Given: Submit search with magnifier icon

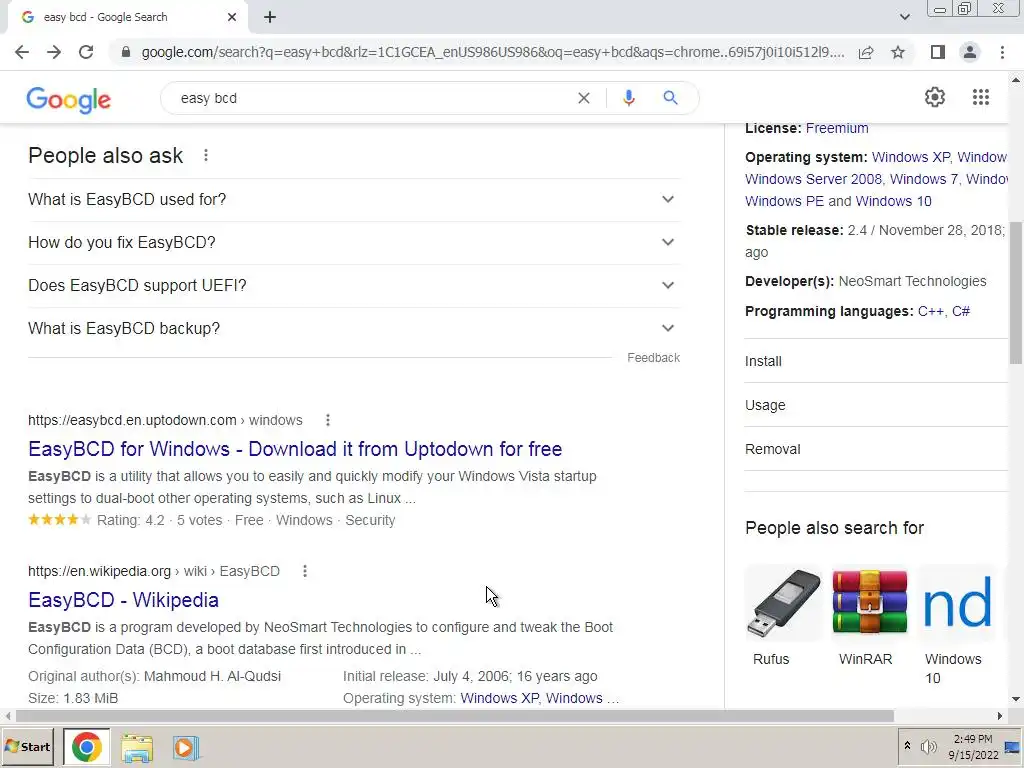Looking at the screenshot, I should tap(670, 98).
